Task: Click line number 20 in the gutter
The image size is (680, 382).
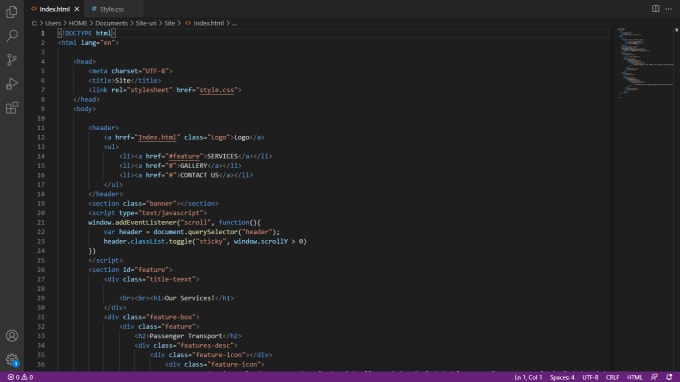Action: [41, 212]
